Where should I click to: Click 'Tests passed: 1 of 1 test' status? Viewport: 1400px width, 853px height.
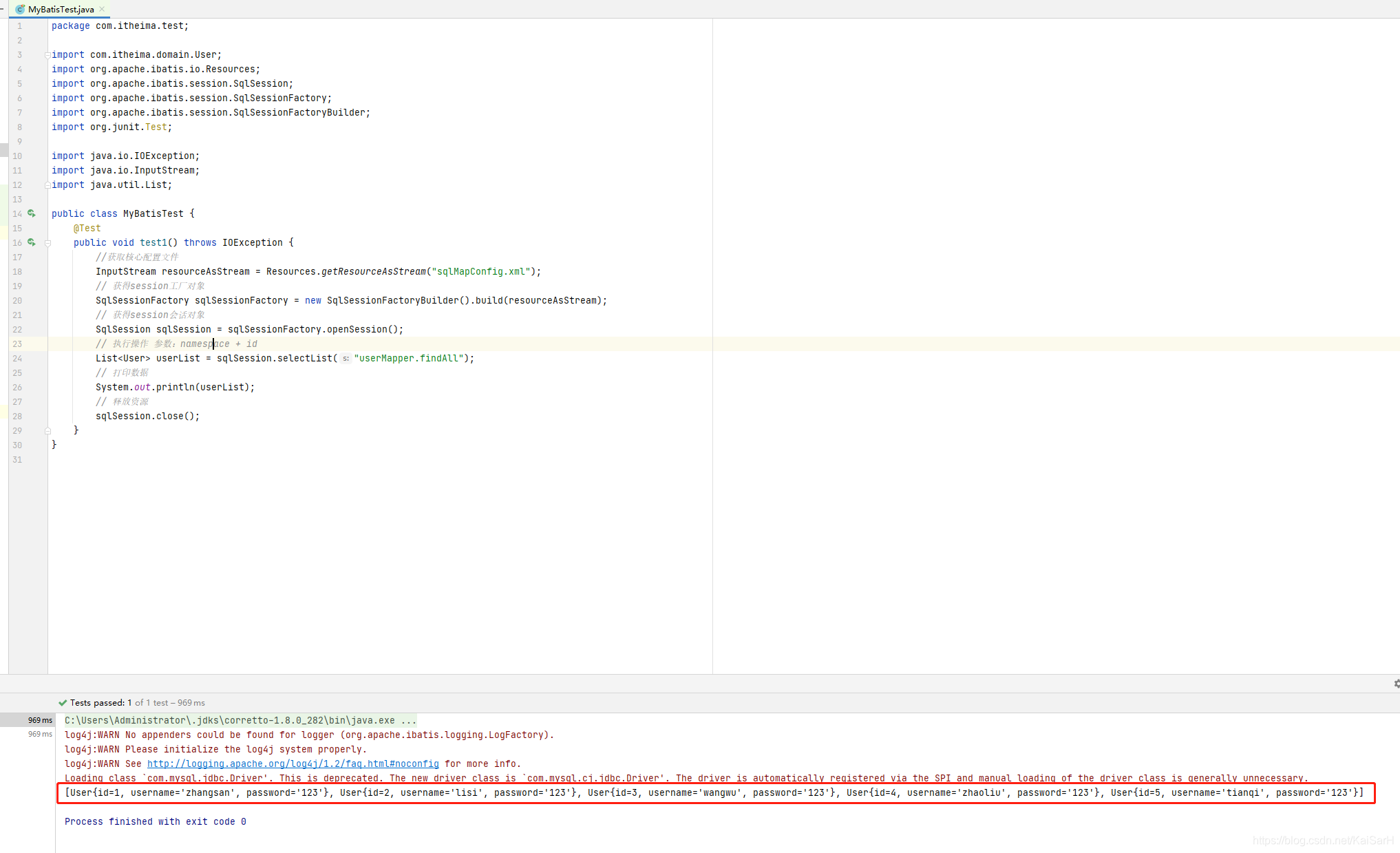pyautogui.click(x=119, y=703)
